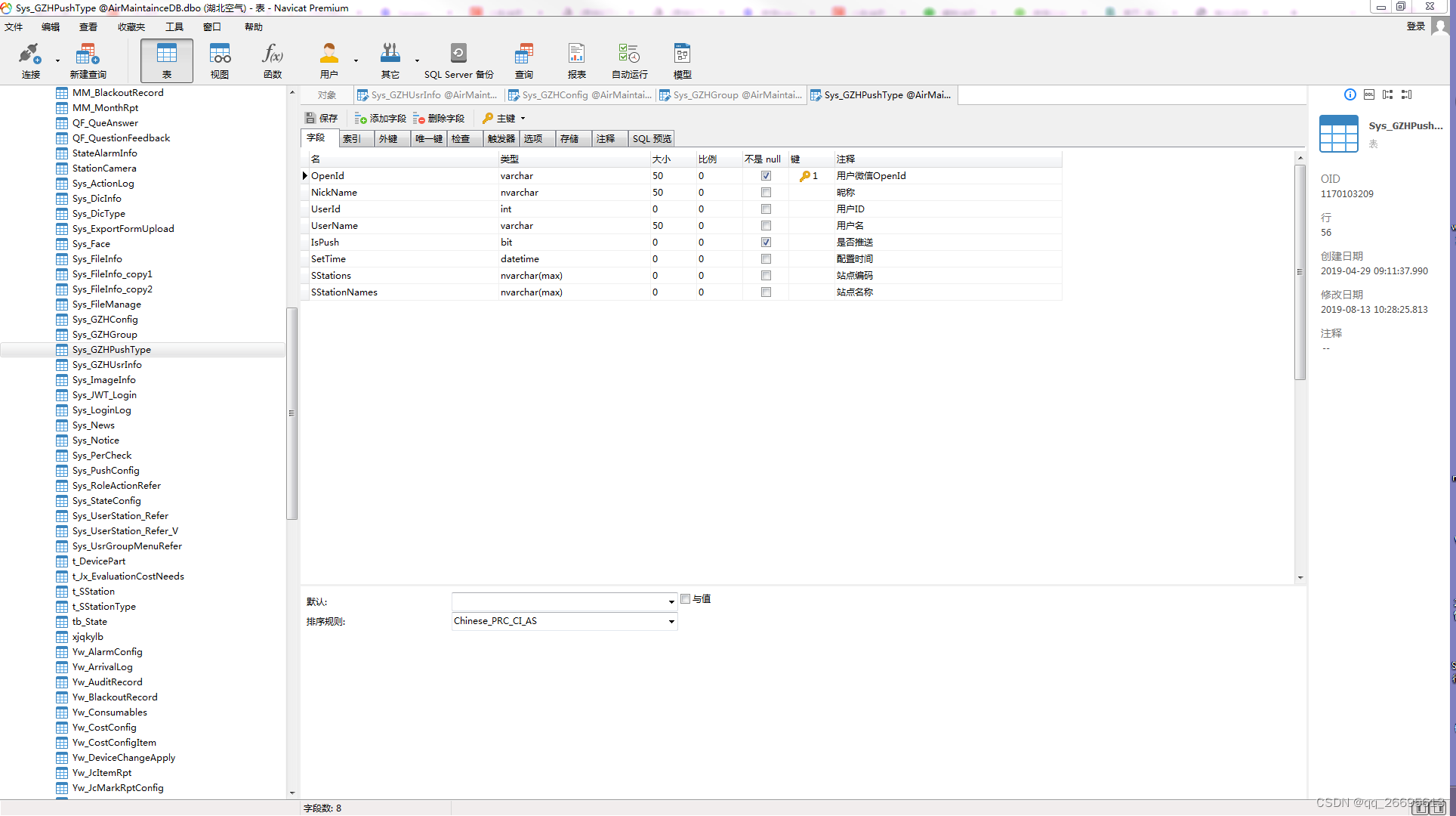This screenshot has width=1456, height=816.
Task: Click the Save (保存) button
Action: pyautogui.click(x=322, y=119)
